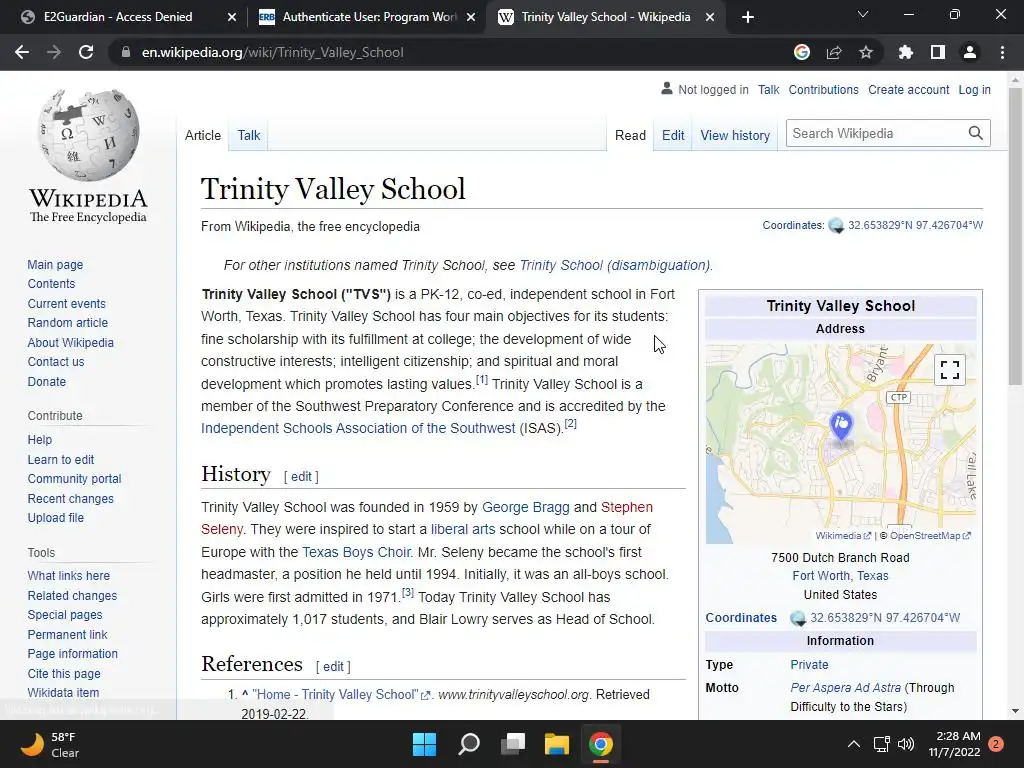Open the user Talk link at top
The height and width of the screenshot is (768, 1024).
[x=769, y=89]
